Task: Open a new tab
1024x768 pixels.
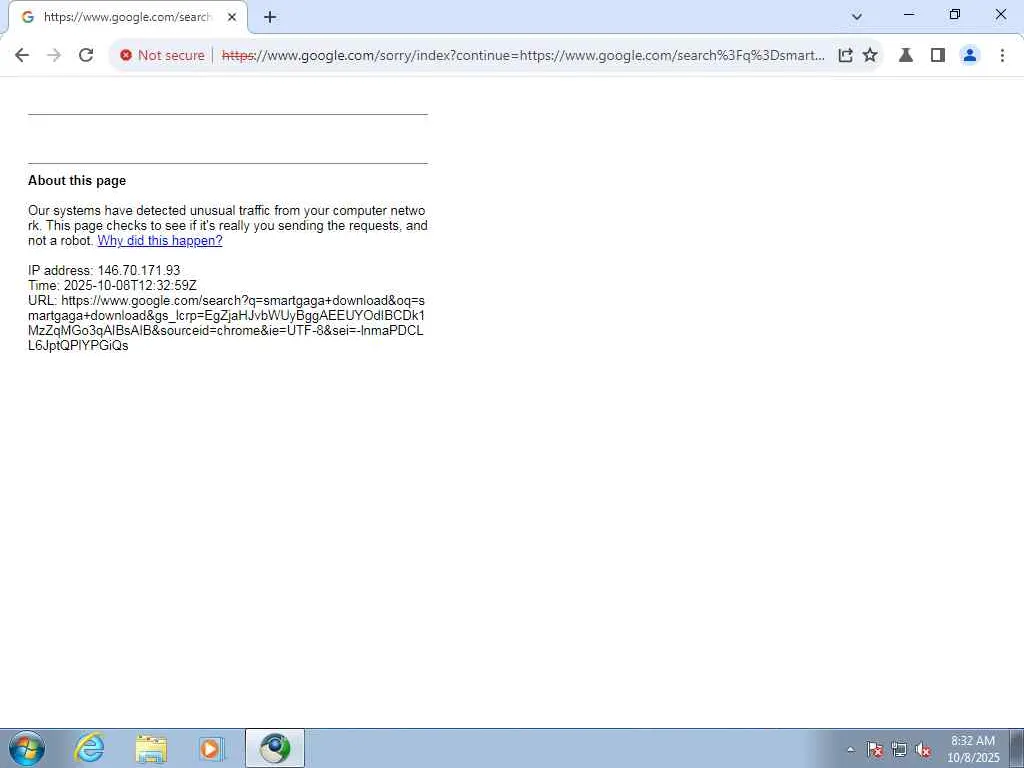Action: point(270,18)
